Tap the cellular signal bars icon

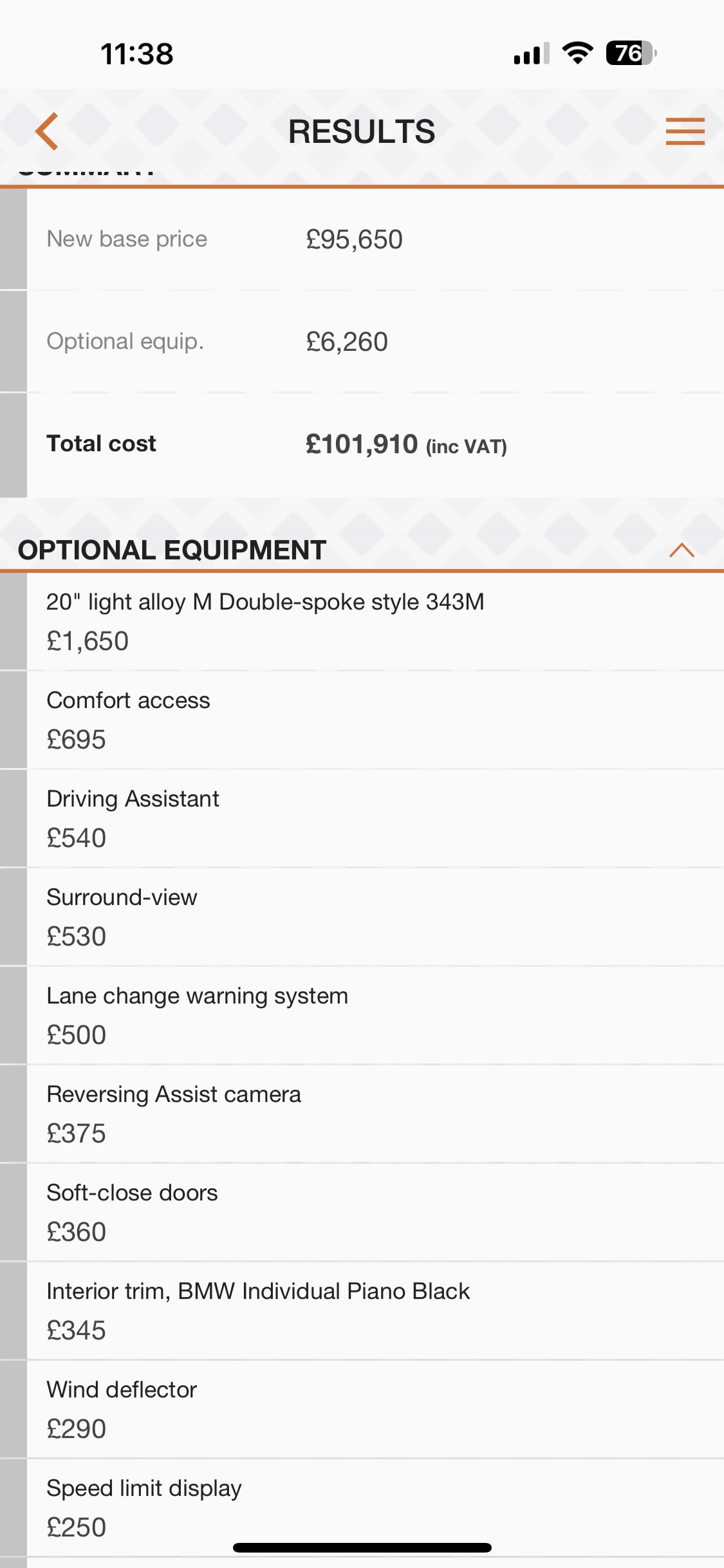[x=531, y=54]
